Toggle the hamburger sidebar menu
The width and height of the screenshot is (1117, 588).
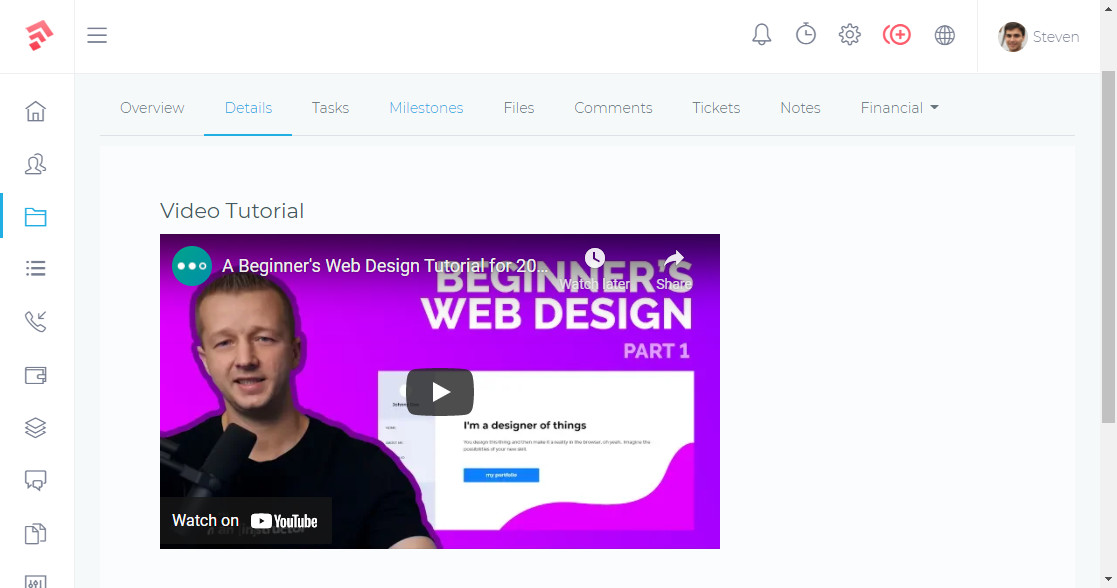[97, 35]
